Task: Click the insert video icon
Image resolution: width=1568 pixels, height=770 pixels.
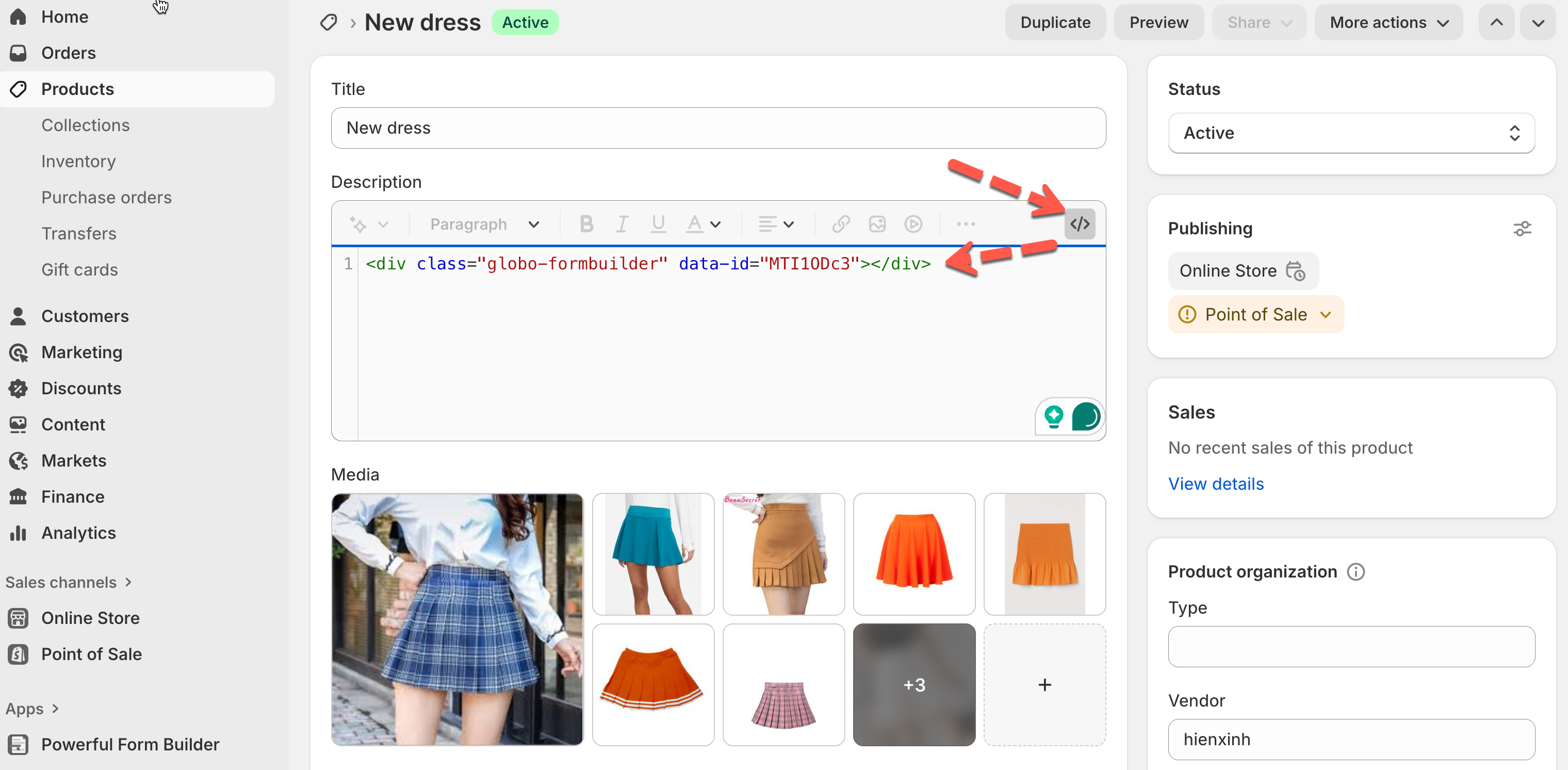Action: tap(913, 224)
